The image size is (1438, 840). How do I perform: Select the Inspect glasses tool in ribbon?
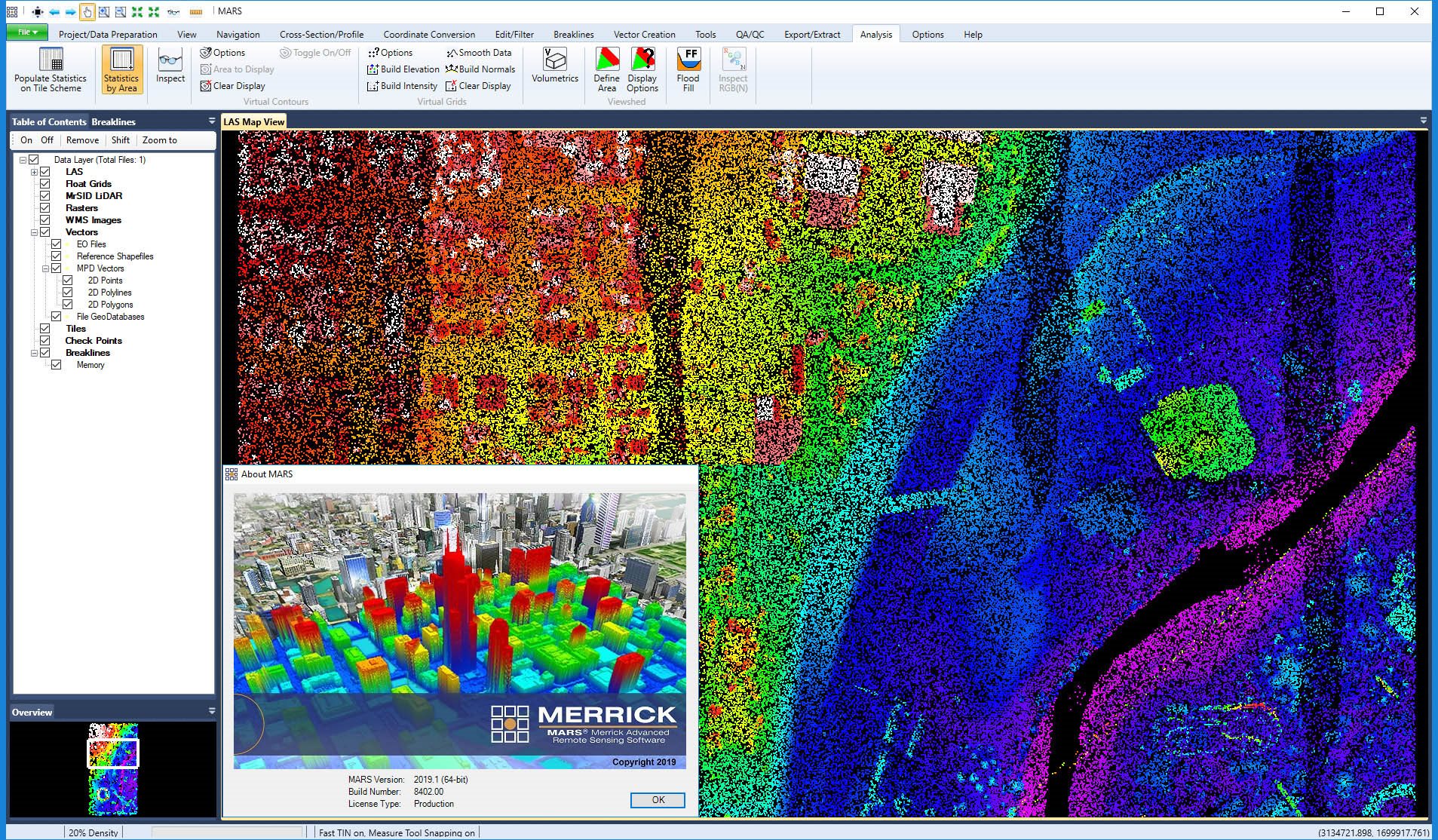(x=170, y=66)
